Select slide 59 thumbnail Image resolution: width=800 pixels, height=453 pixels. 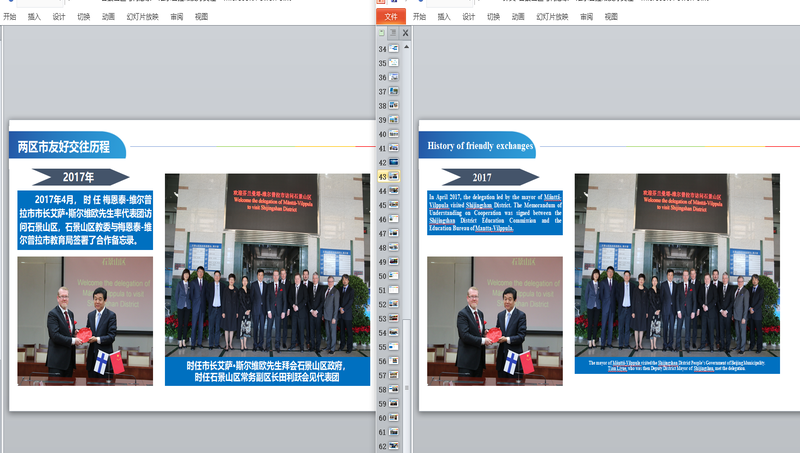point(393,404)
